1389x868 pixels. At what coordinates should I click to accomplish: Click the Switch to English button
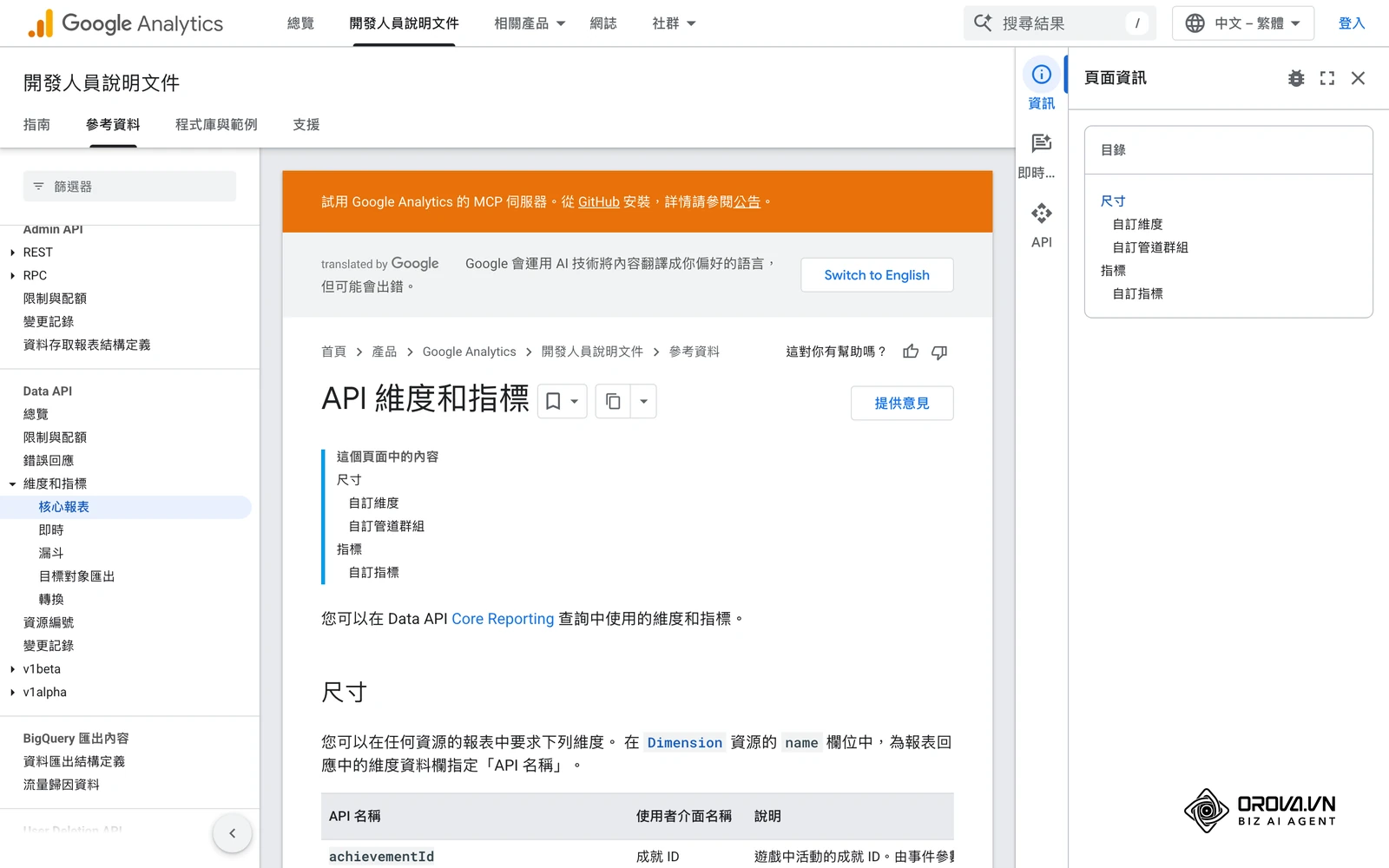pyautogui.click(x=877, y=275)
